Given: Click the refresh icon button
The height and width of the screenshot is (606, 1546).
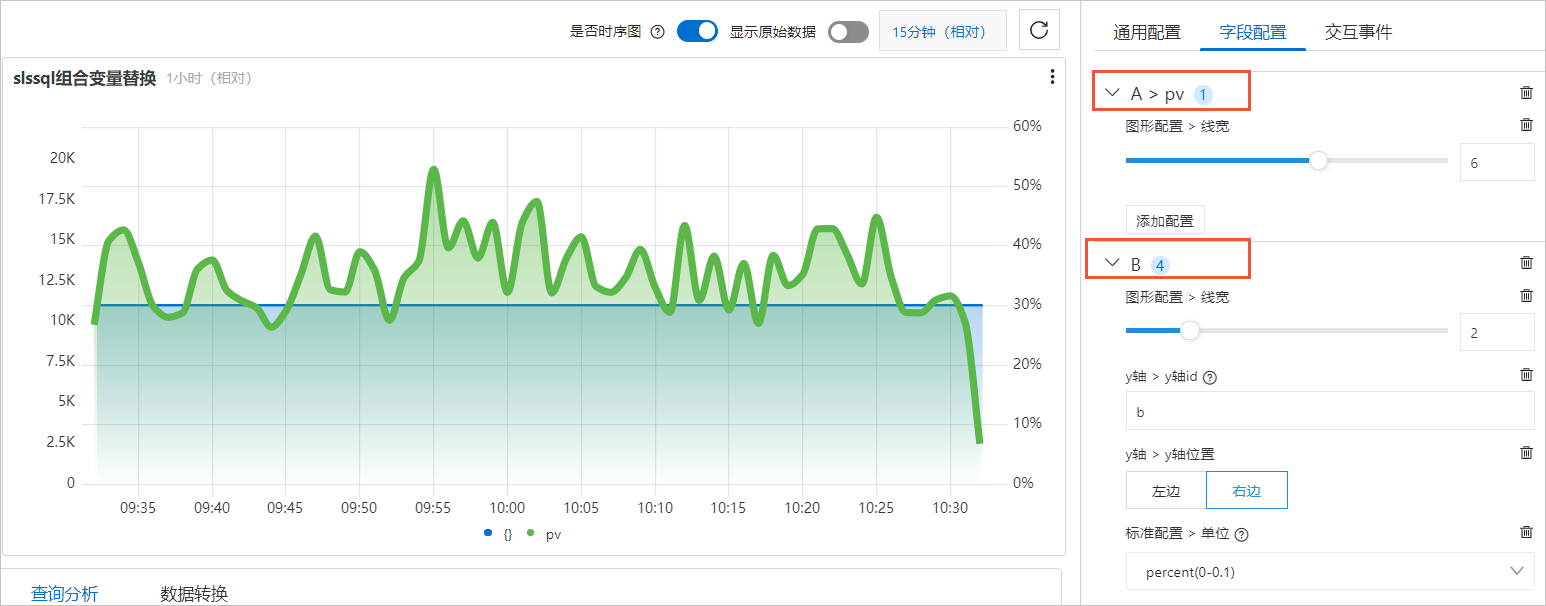Looking at the screenshot, I should [1039, 30].
